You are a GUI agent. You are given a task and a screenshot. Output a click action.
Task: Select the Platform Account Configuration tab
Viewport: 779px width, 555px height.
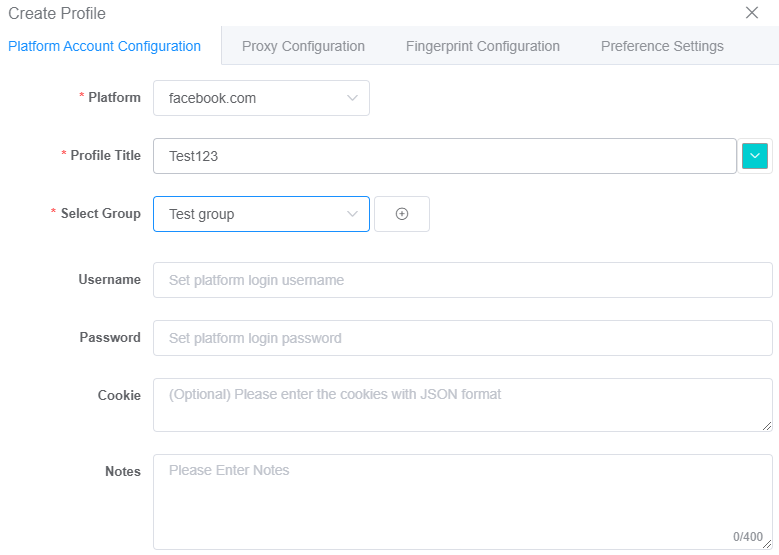104,46
